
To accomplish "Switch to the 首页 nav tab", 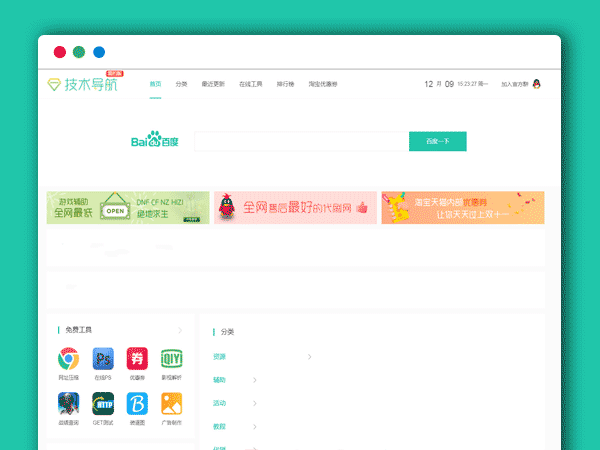I will [x=155, y=84].
